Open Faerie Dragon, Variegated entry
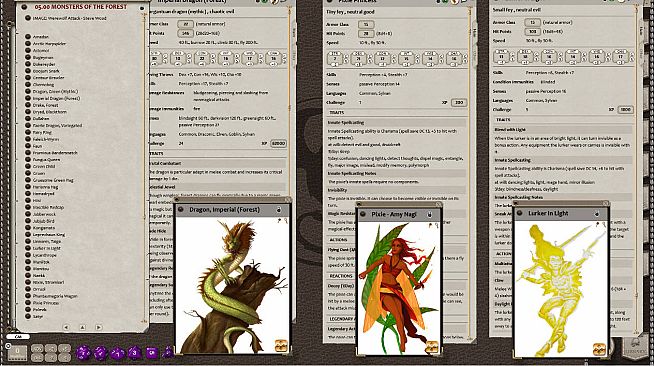This screenshot has width=654, height=366. [58, 125]
